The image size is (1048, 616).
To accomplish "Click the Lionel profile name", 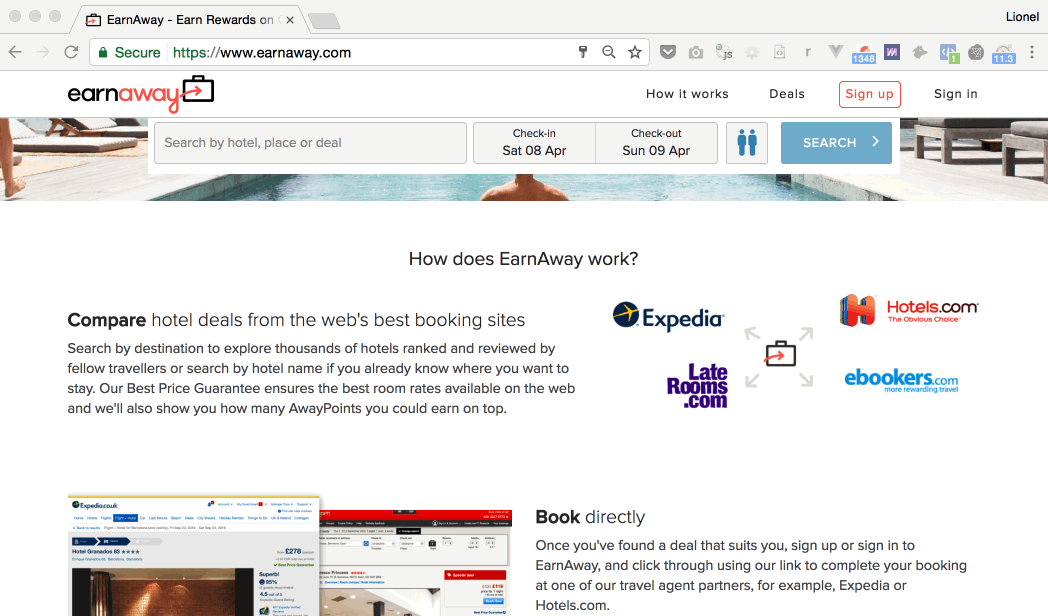I will [x=1022, y=17].
